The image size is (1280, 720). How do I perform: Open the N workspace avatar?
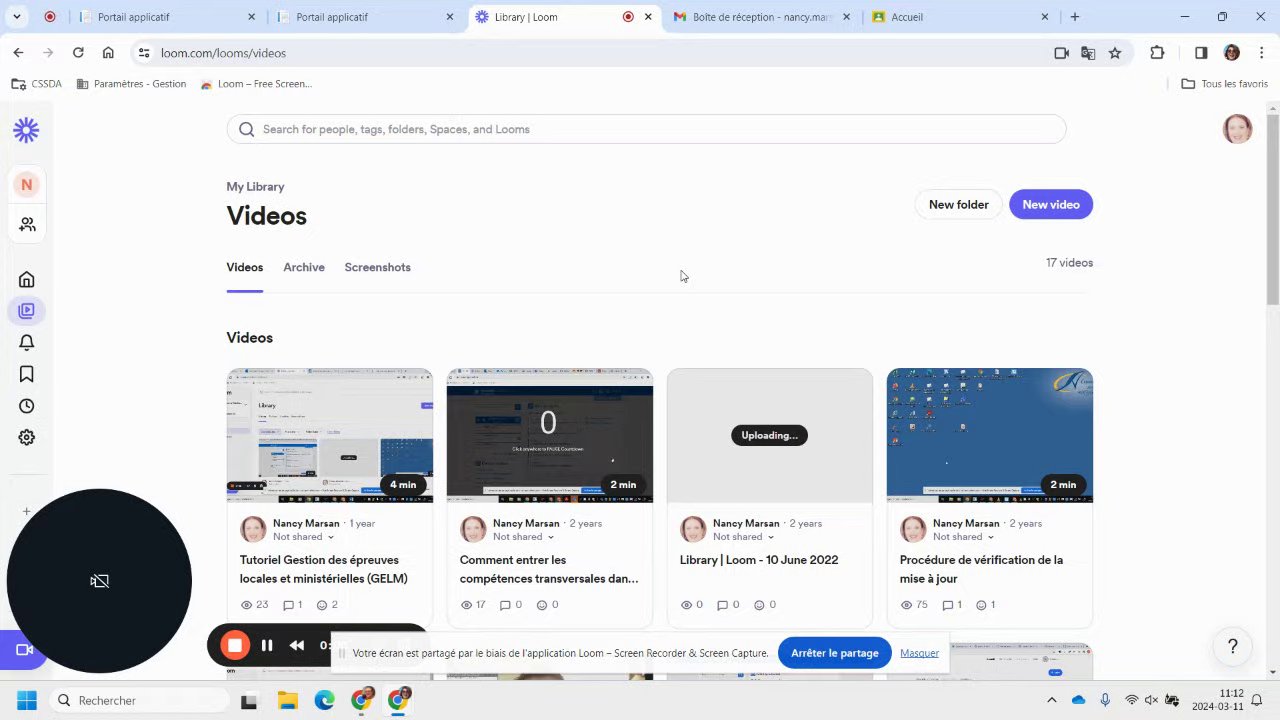pos(26,185)
